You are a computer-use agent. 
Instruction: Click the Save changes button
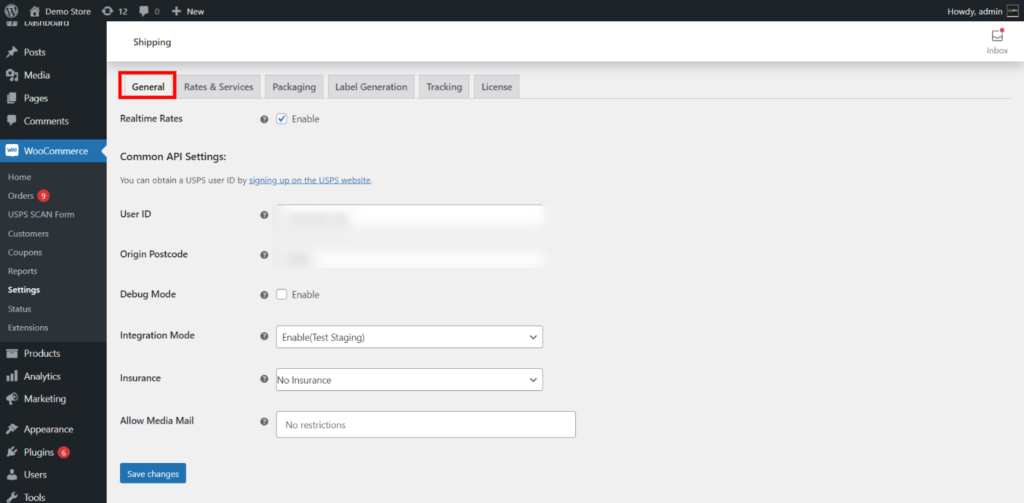coord(152,474)
